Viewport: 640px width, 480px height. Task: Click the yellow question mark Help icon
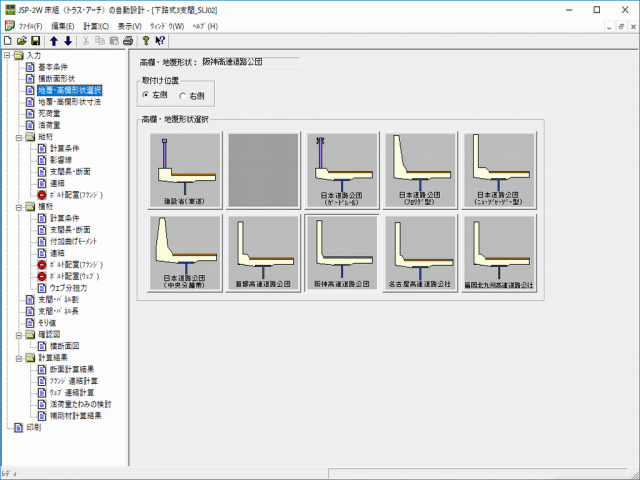(x=146, y=40)
